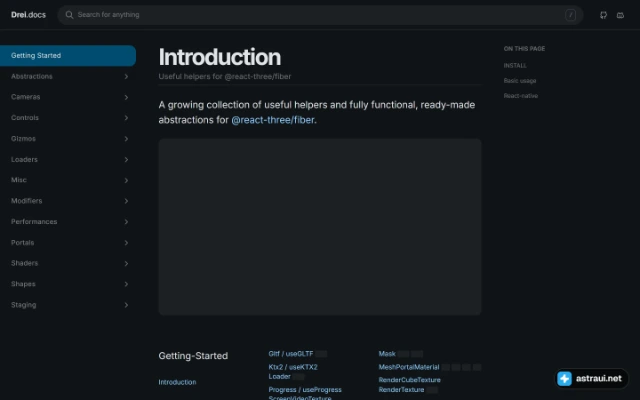Select Getting Started in sidebar
Viewport: 640px width, 400px height.
(x=68, y=56)
